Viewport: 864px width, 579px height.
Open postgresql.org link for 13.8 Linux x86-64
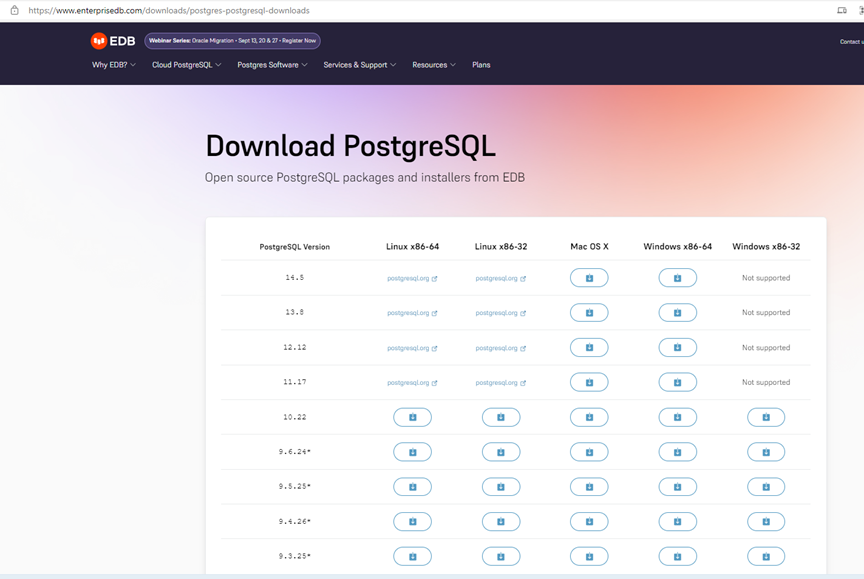coord(412,313)
